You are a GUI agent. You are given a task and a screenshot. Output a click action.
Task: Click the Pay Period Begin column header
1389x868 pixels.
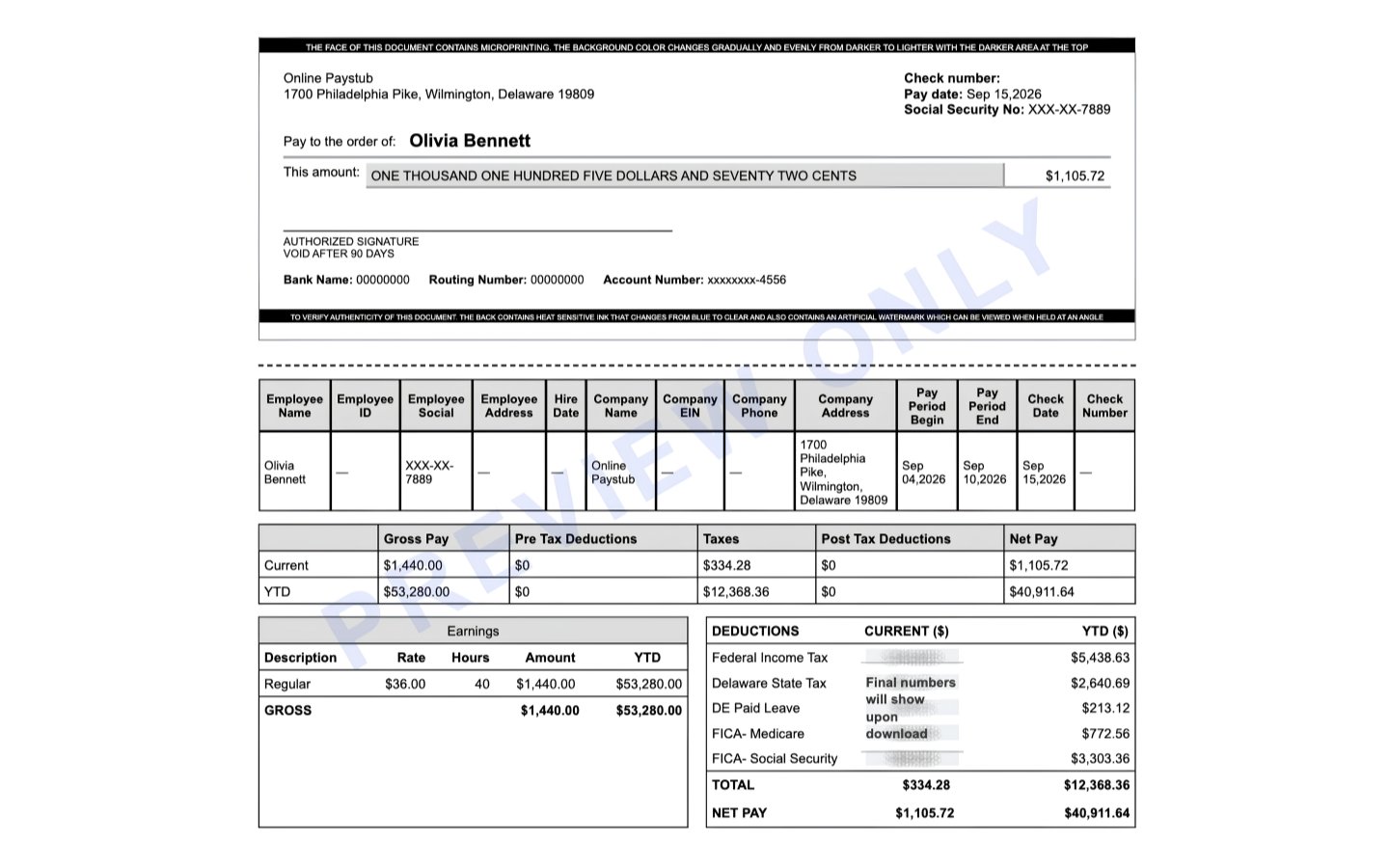coord(927,406)
